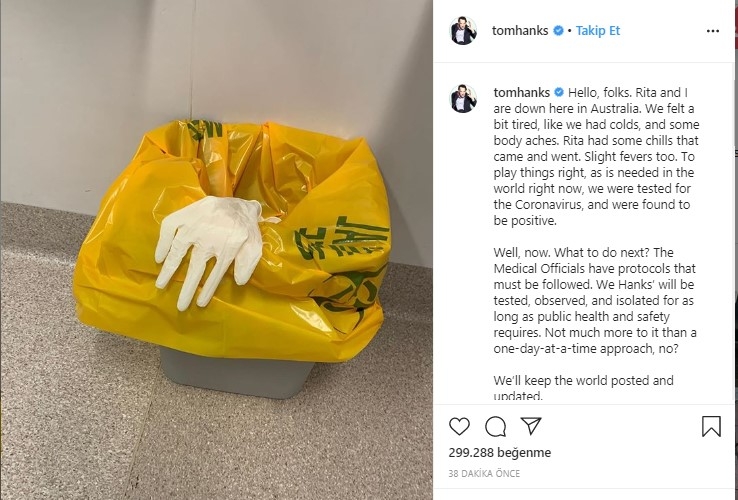Save the post with the bookmark icon
738x500 pixels.
[x=711, y=426]
